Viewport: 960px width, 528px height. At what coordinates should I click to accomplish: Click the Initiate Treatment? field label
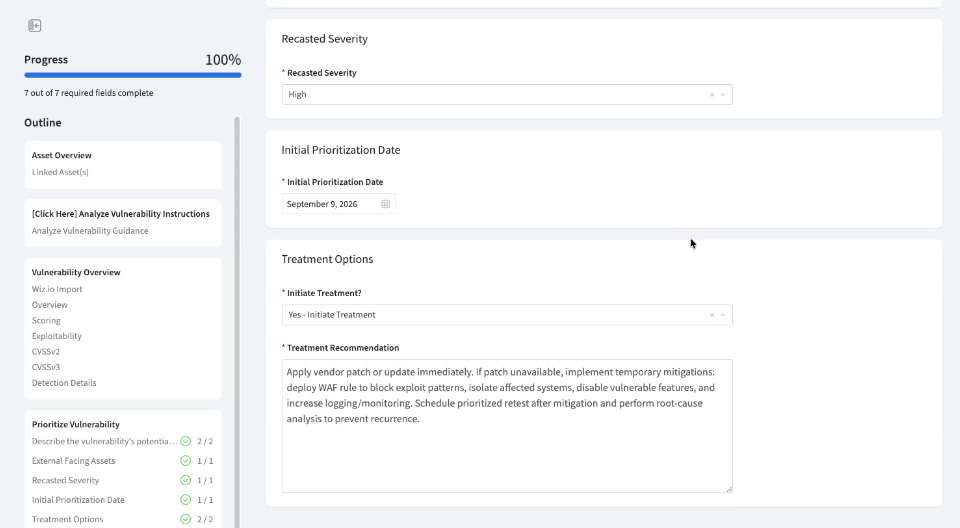click(x=324, y=293)
